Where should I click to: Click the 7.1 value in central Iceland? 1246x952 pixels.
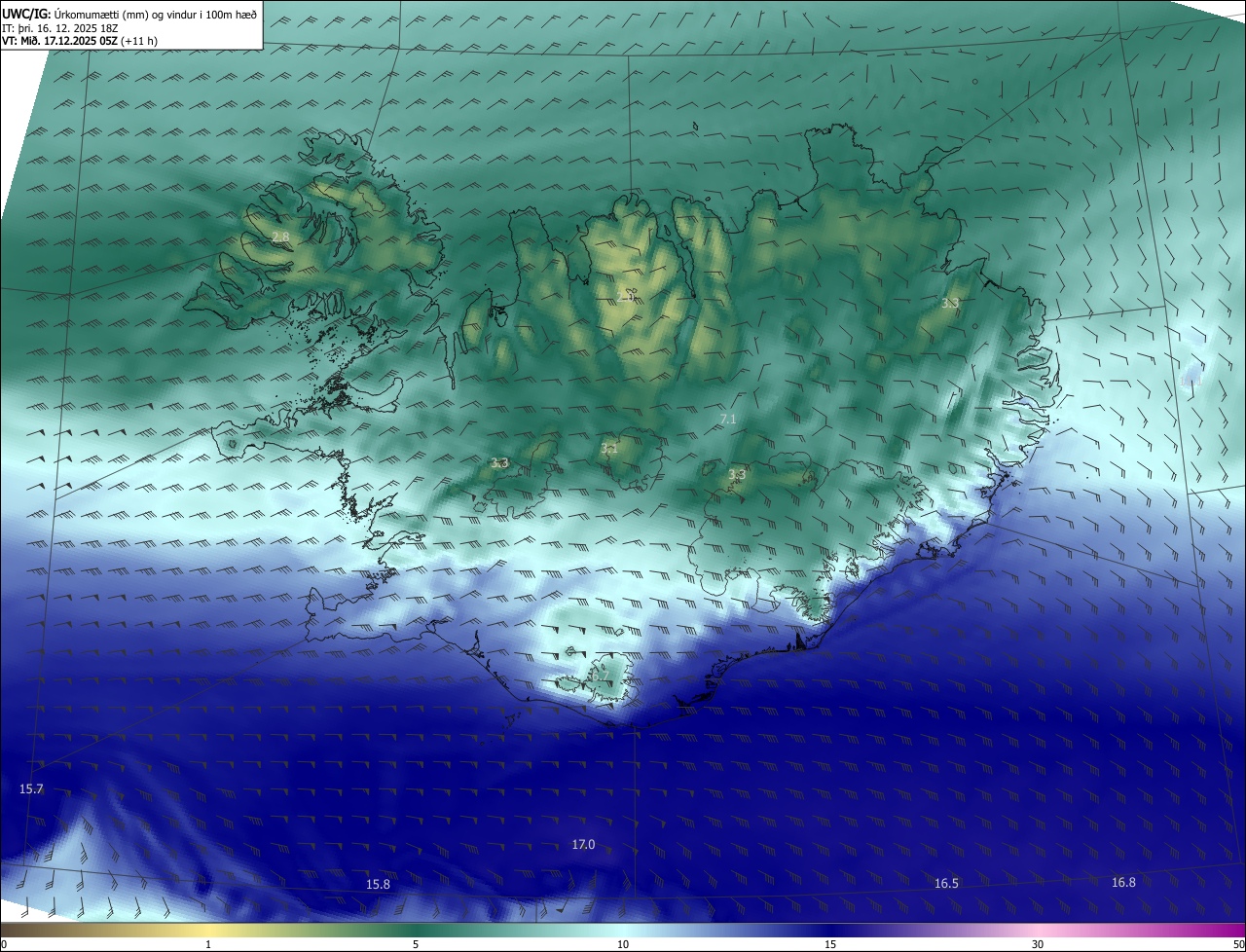[x=727, y=419]
